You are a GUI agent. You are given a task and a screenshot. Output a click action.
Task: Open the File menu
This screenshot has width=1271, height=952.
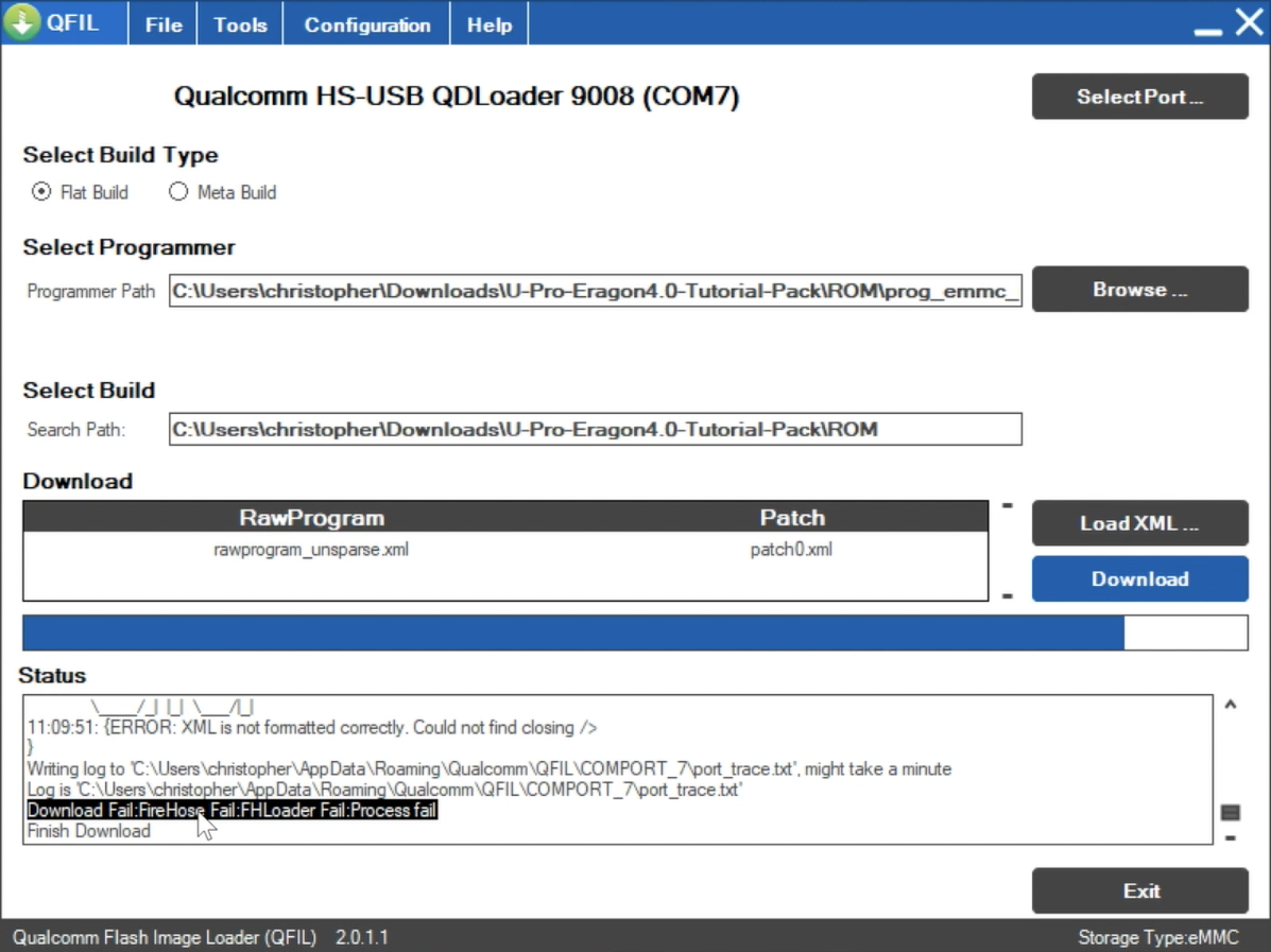[163, 25]
